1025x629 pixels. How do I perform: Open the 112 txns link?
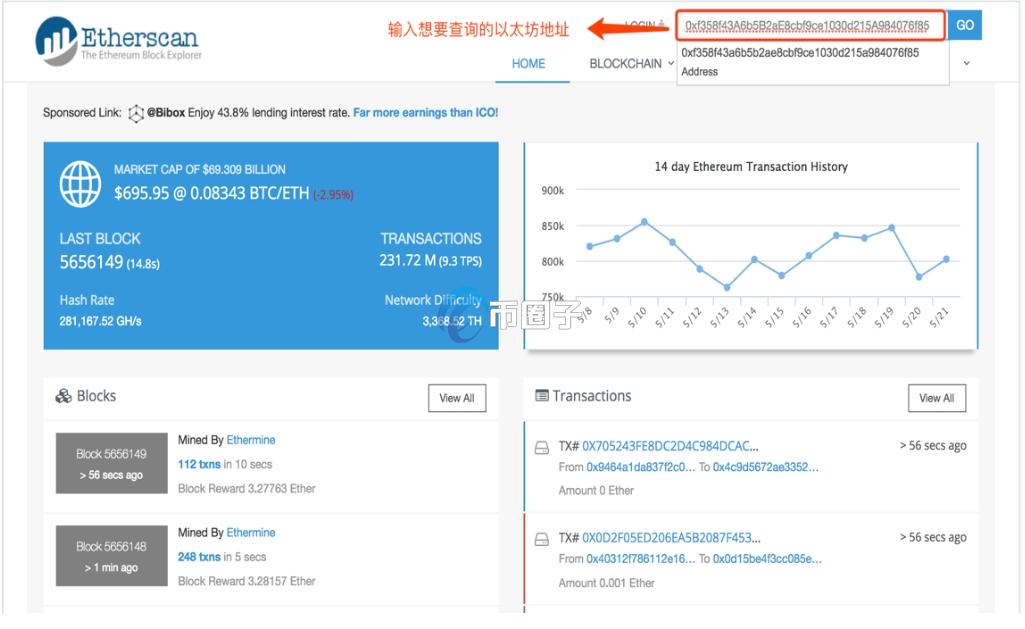pos(199,464)
